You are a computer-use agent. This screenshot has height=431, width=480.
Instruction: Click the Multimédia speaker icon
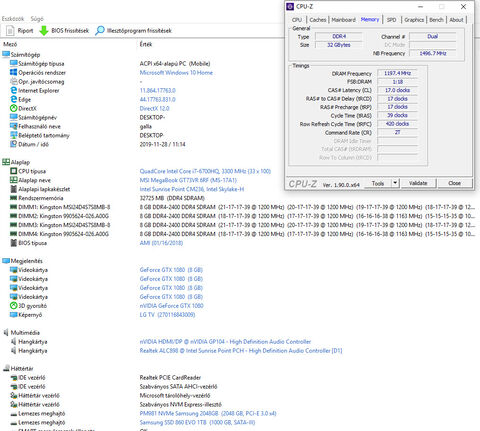(6, 332)
